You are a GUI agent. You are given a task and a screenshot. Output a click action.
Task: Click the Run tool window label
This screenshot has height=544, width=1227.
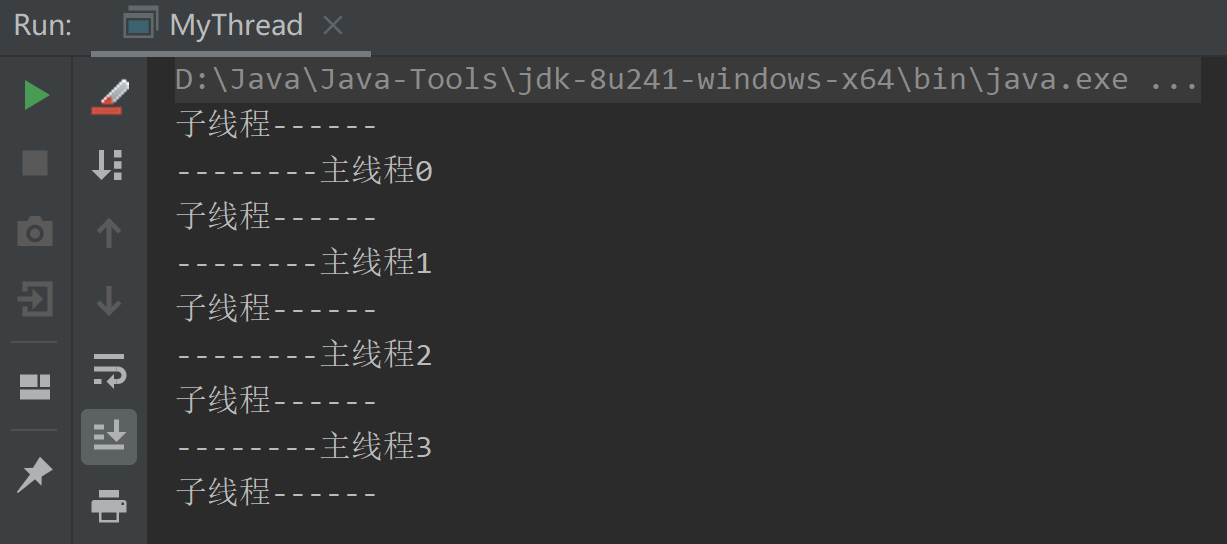click(43, 26)
